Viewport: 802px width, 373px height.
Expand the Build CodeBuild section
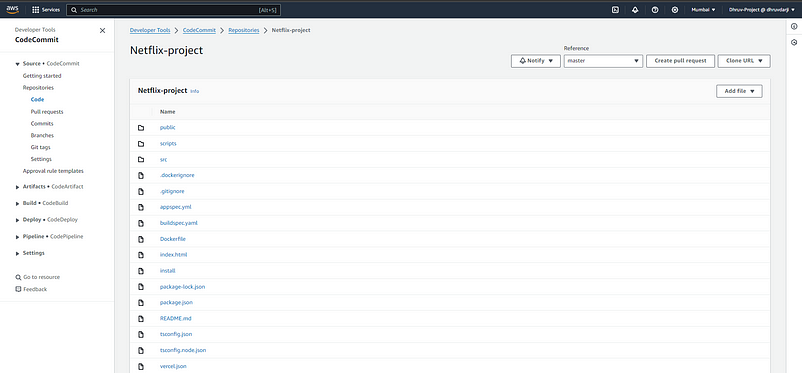18,203
